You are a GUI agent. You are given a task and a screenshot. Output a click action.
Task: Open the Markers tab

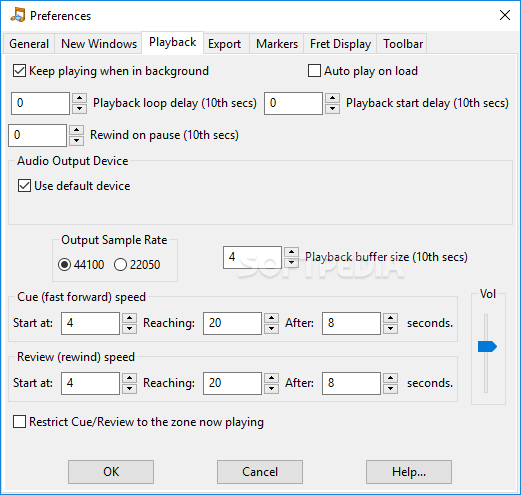[277, 44]
